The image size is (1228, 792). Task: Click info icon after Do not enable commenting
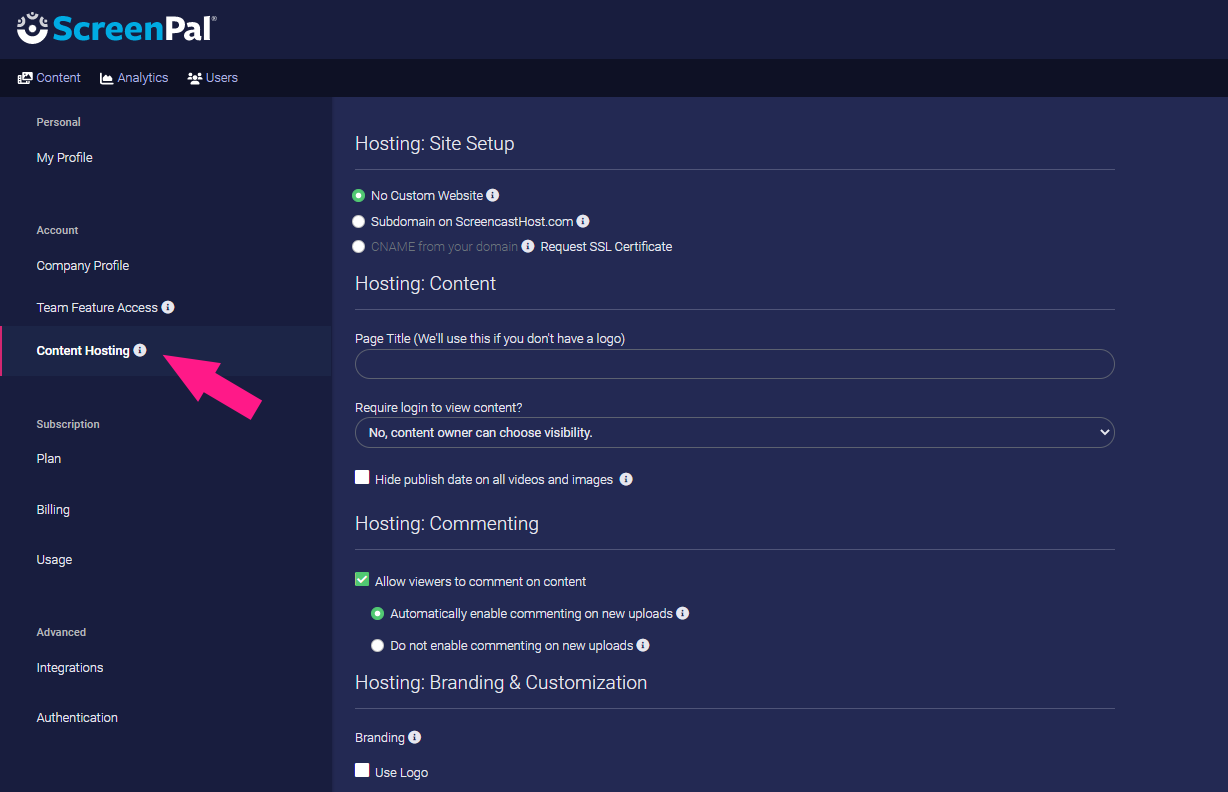(643, 645)
